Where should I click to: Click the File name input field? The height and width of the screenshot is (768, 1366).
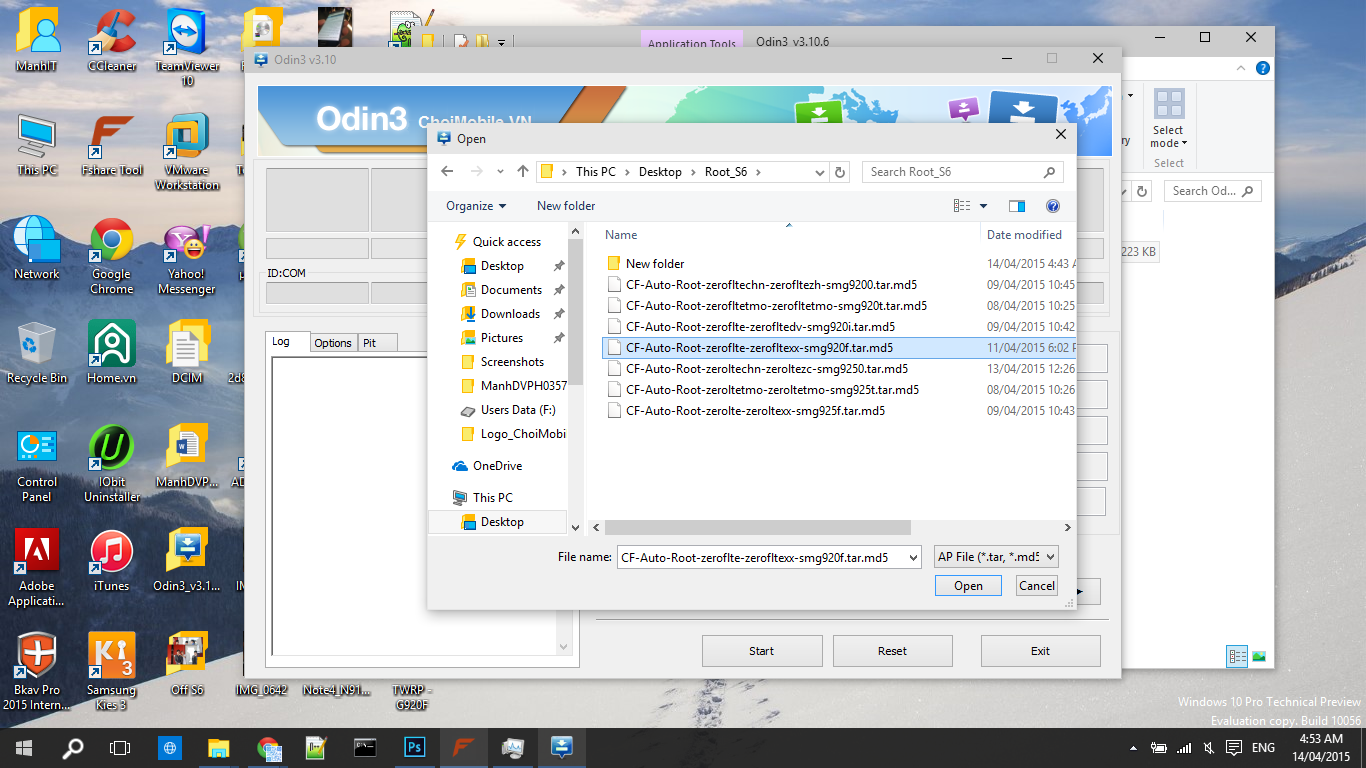click(760, 557)
